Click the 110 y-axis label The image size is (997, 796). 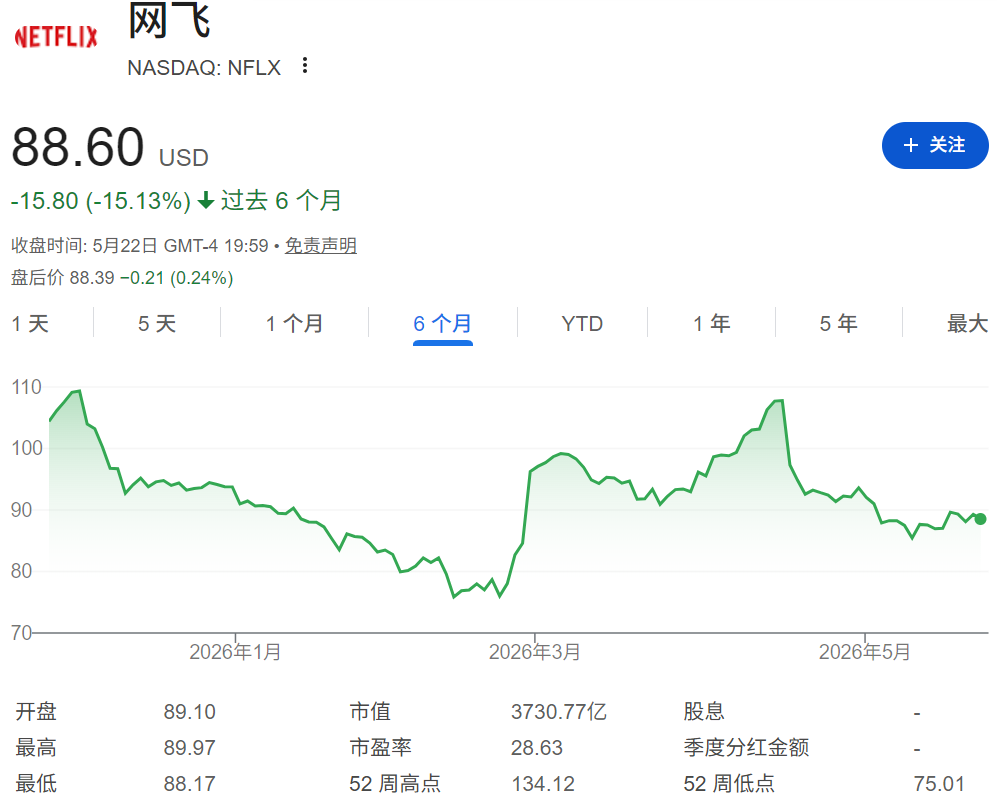26,387
